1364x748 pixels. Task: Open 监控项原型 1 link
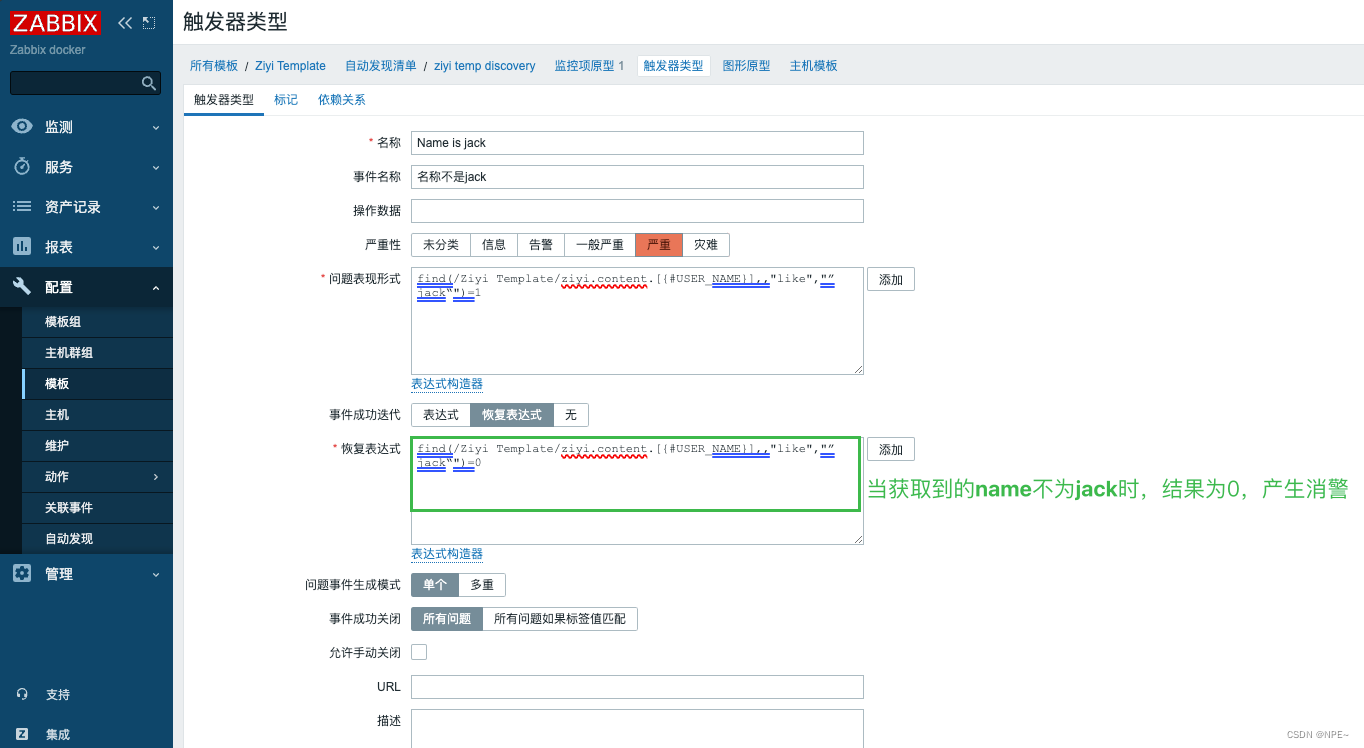click(589, 66)
